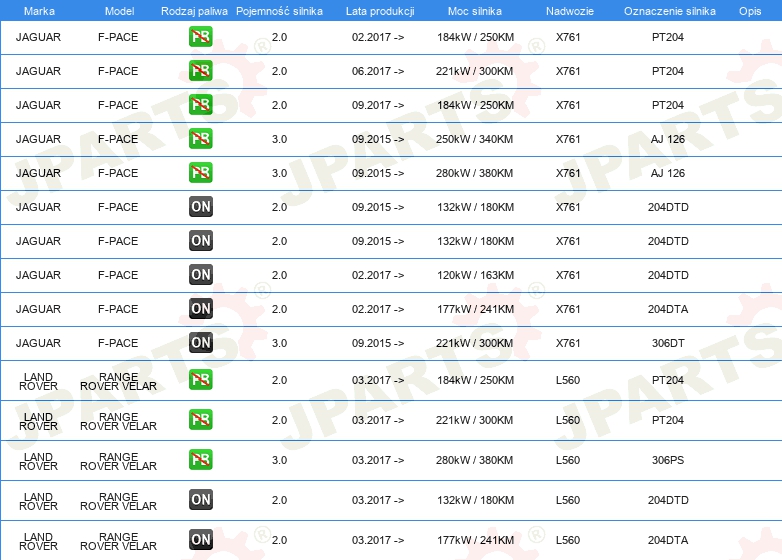Screen dimensions: 782x560
Task: Click diesel ON icon in Velar 132kW / 180KM row
Action: [x=201, y=500]
